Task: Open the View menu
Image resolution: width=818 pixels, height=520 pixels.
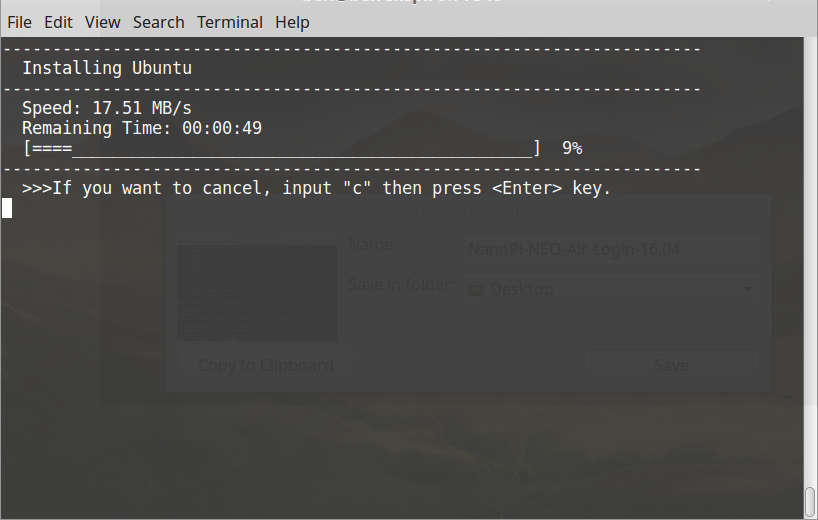Action: [x=102, y=22]
